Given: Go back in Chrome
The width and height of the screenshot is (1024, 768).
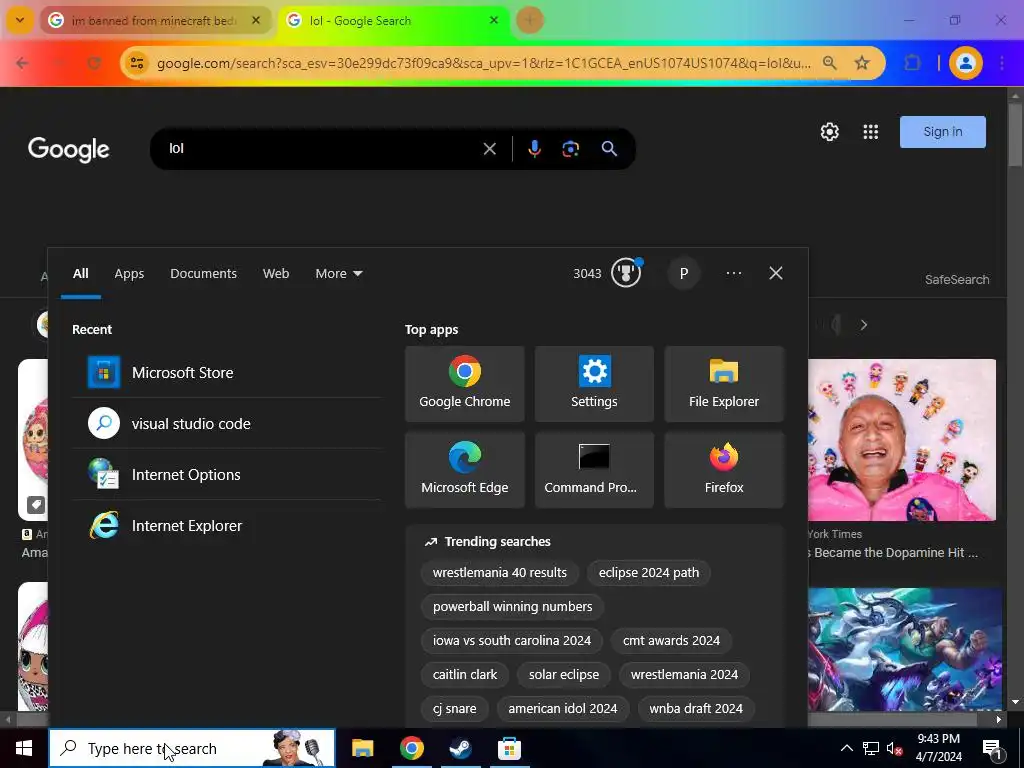Looking at the screenshot, I should (x=22, y=63).
